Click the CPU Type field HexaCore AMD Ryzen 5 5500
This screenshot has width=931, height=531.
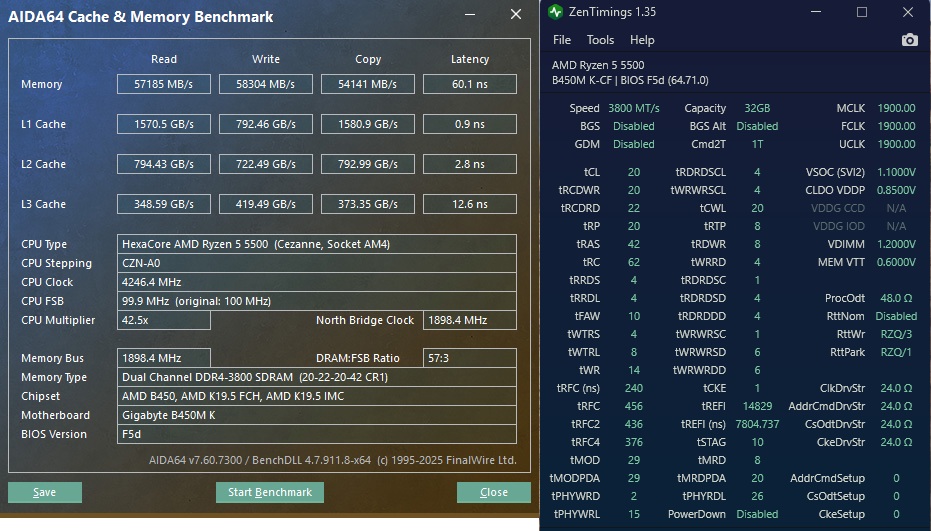pos(316,244)
